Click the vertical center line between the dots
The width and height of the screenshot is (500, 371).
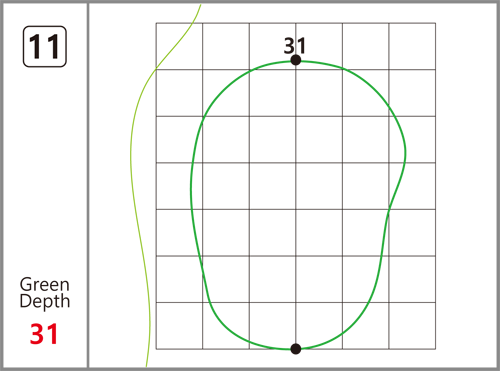coord(296,205)
